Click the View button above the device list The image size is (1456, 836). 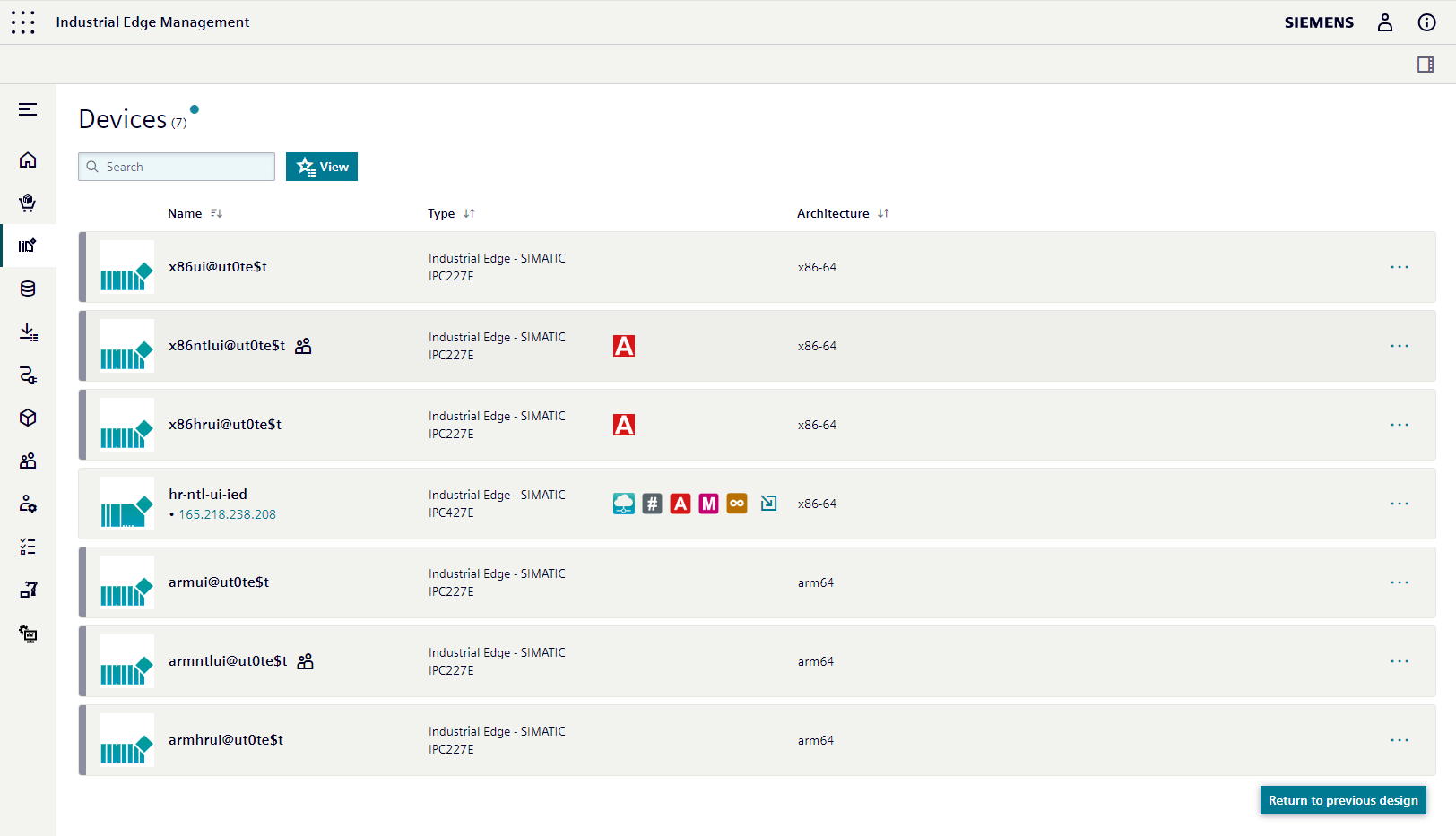coord(321,167)
